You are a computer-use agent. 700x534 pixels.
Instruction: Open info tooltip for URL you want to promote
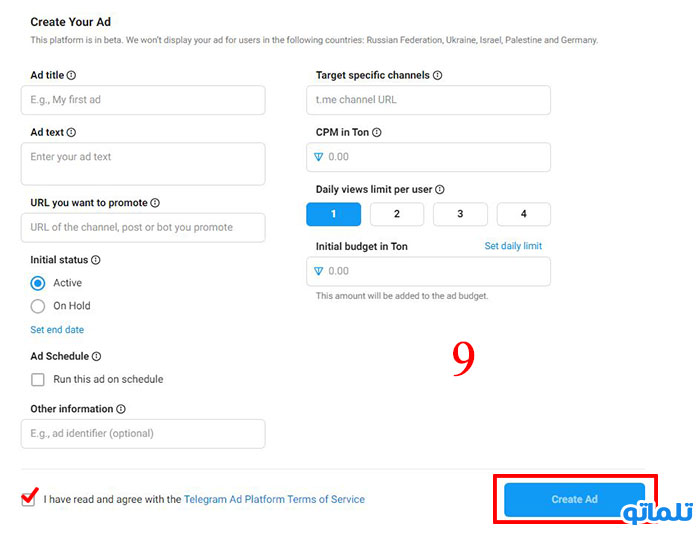click(155, 203)
